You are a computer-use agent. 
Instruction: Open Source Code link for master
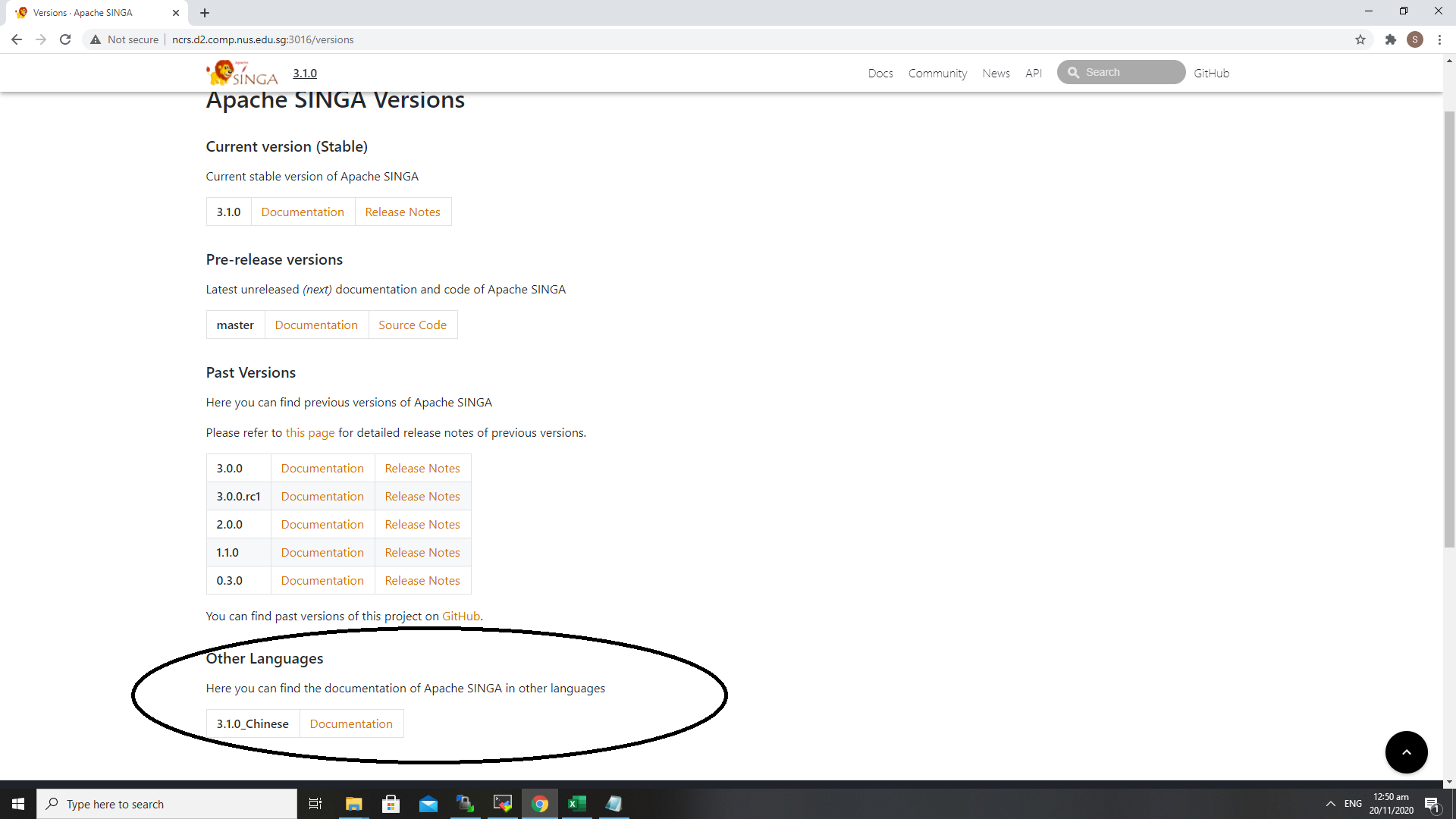[x=413, y=325]
